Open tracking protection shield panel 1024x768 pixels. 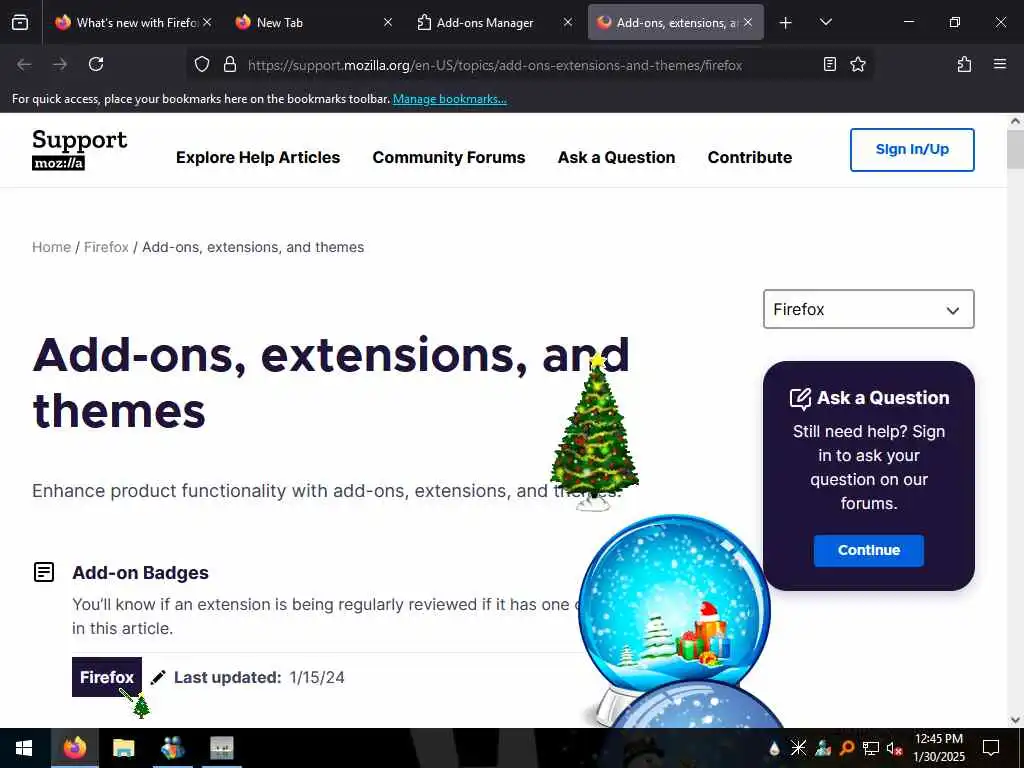[x=202, y=65]
